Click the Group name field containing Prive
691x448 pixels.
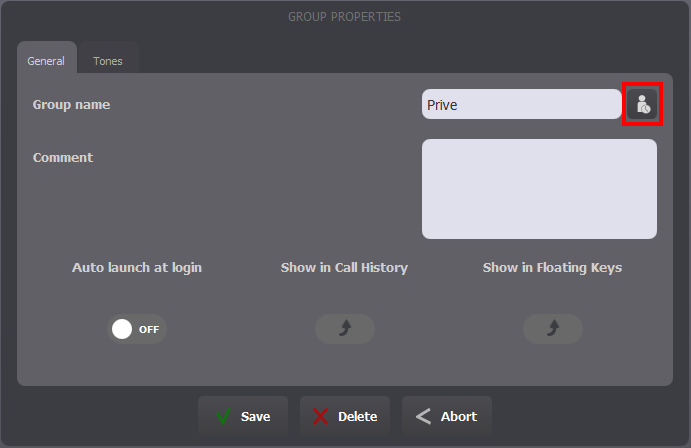tap(522, 104)
